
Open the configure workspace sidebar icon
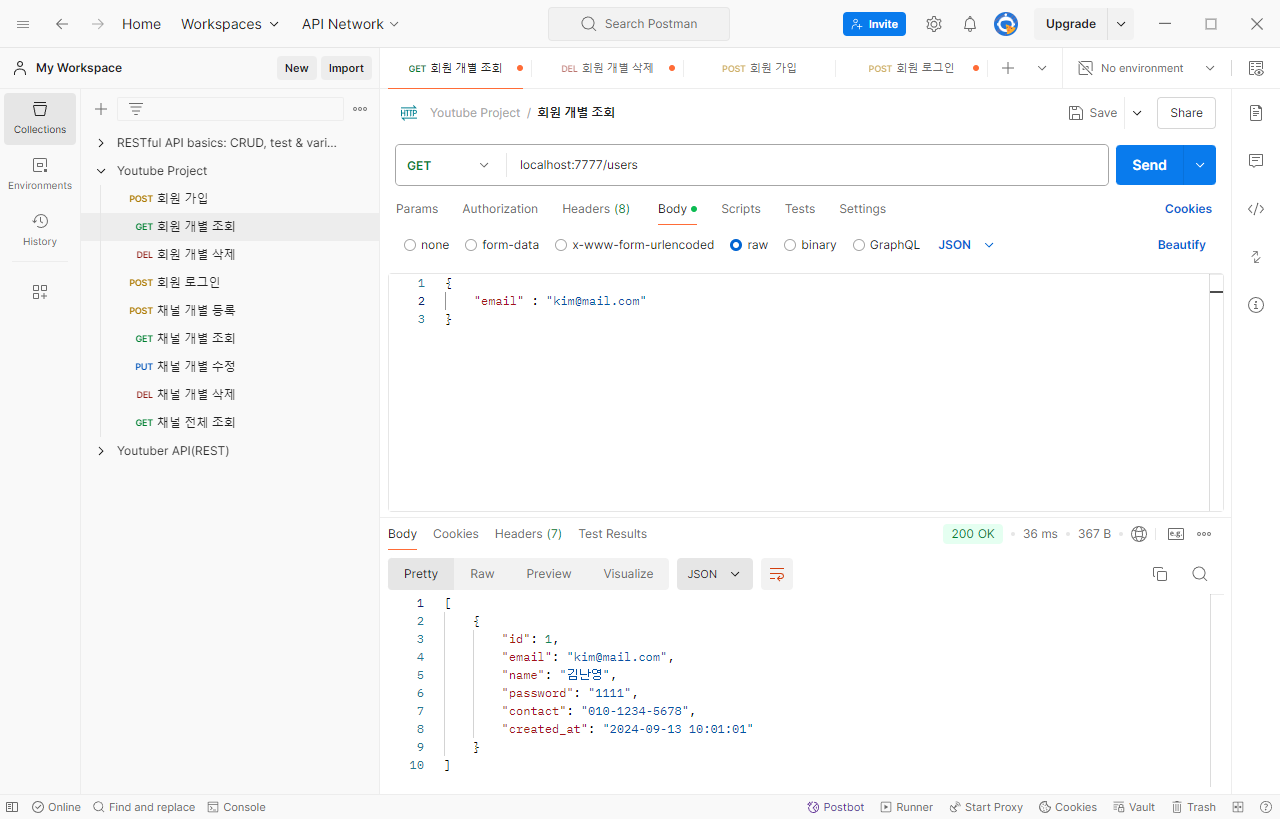coord(40,292)
